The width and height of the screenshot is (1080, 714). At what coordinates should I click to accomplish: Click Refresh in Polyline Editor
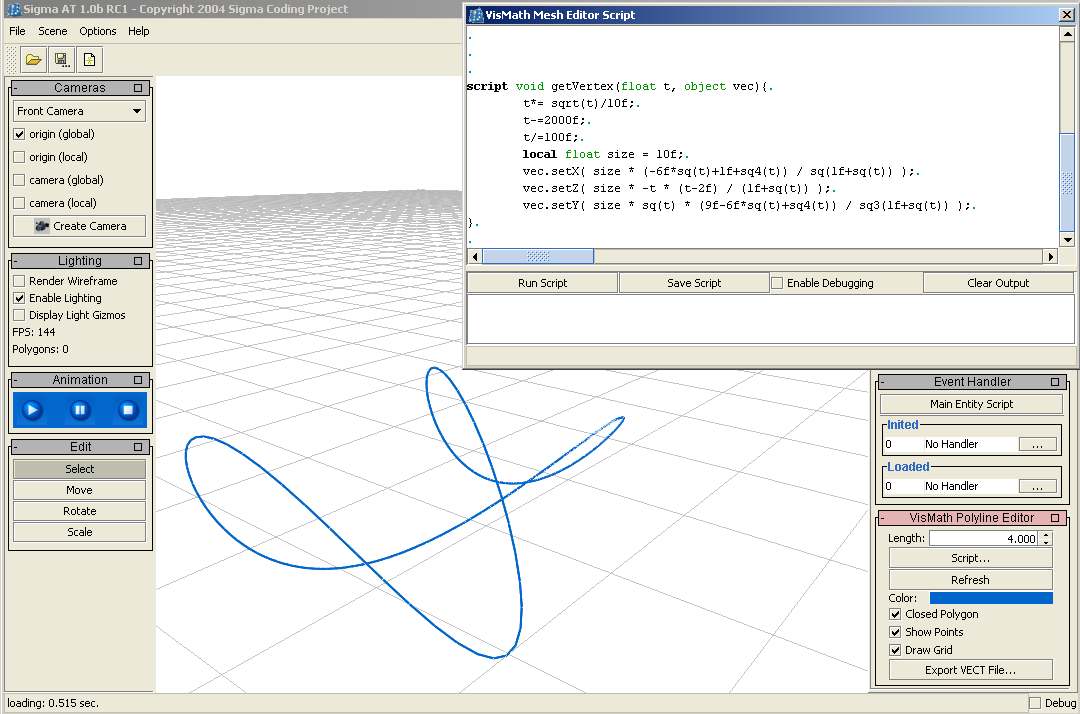tap(970, 580)
